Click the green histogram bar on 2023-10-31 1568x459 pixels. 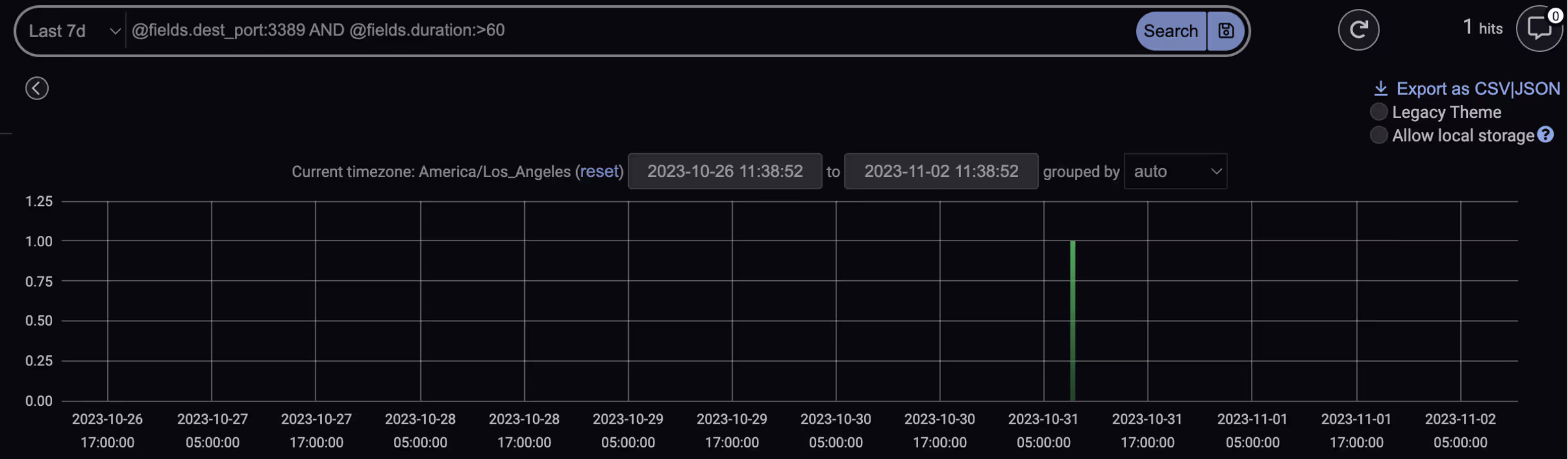pos(1073,321)
